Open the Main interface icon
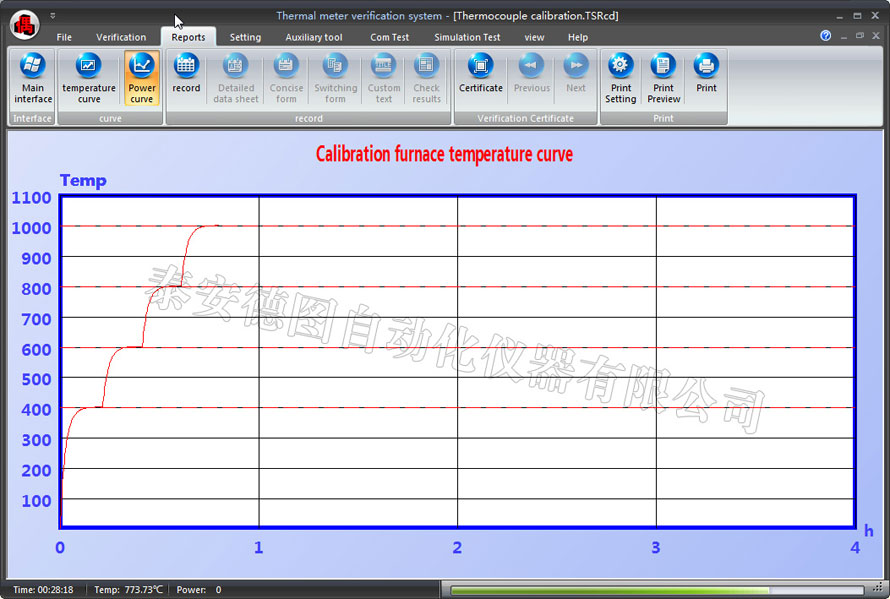The width and height of the screenshot is (890, 599). (x=33, y=78)
